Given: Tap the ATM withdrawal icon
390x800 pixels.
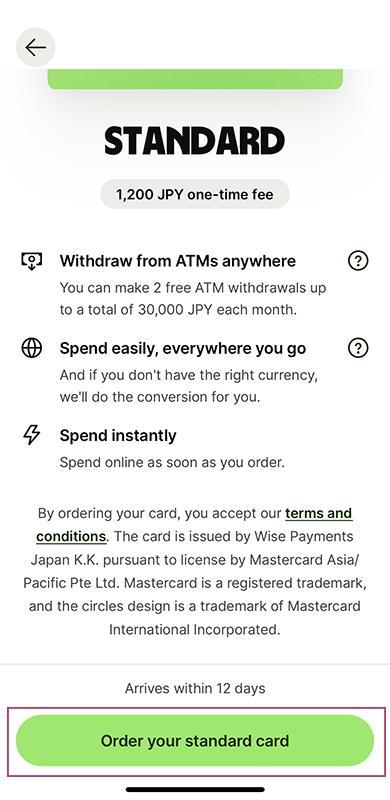Looking at the screenshot, I should pyautogui.click(x=31, y=261).
